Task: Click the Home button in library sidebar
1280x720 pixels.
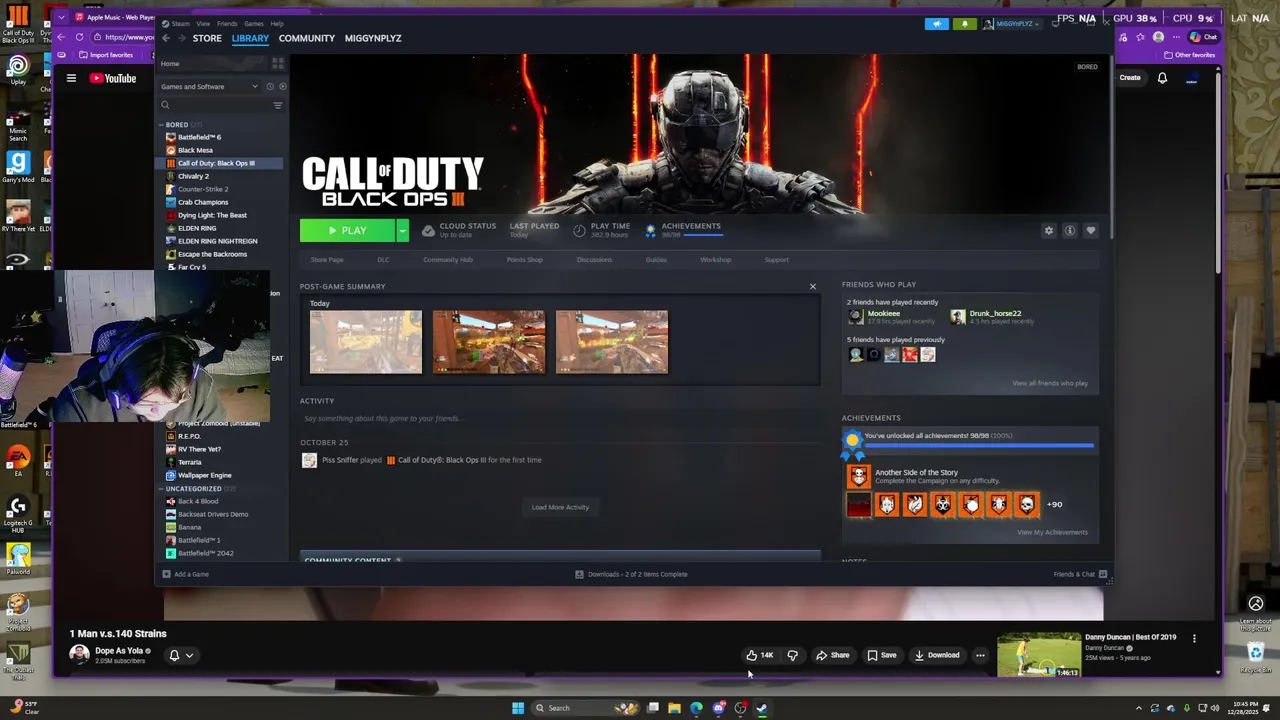Action: click(170, 64)
